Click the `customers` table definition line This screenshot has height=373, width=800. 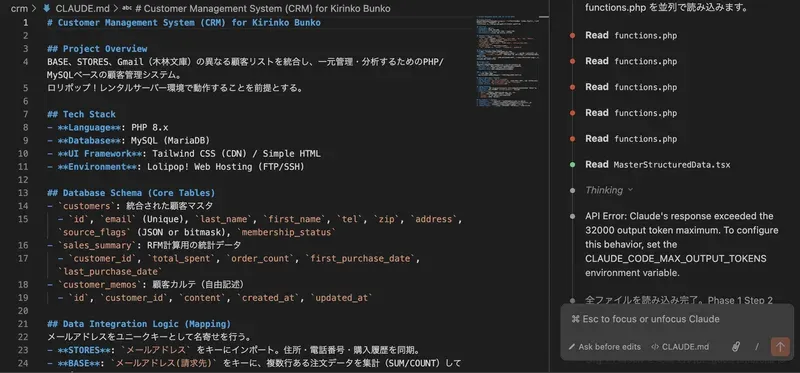point(130,206)
